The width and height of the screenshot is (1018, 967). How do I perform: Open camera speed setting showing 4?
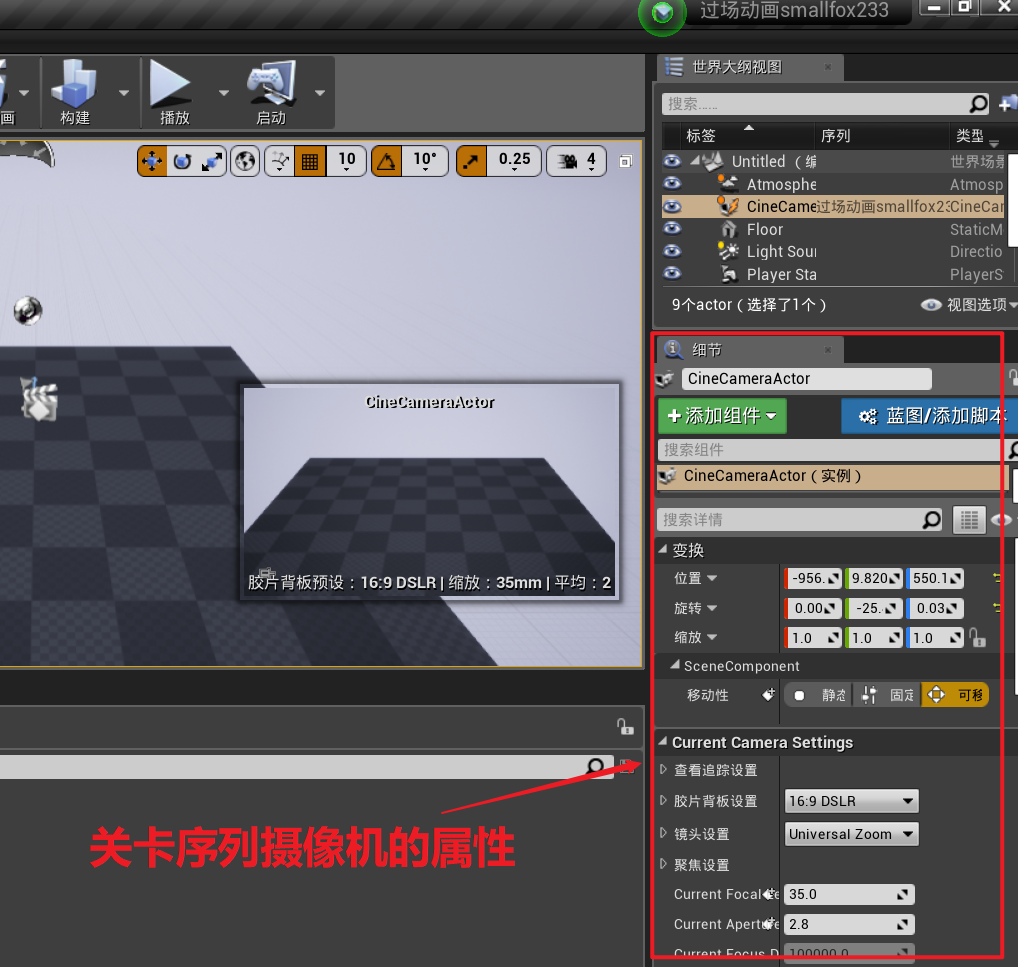pyautogui.click(x=577, y=161)
